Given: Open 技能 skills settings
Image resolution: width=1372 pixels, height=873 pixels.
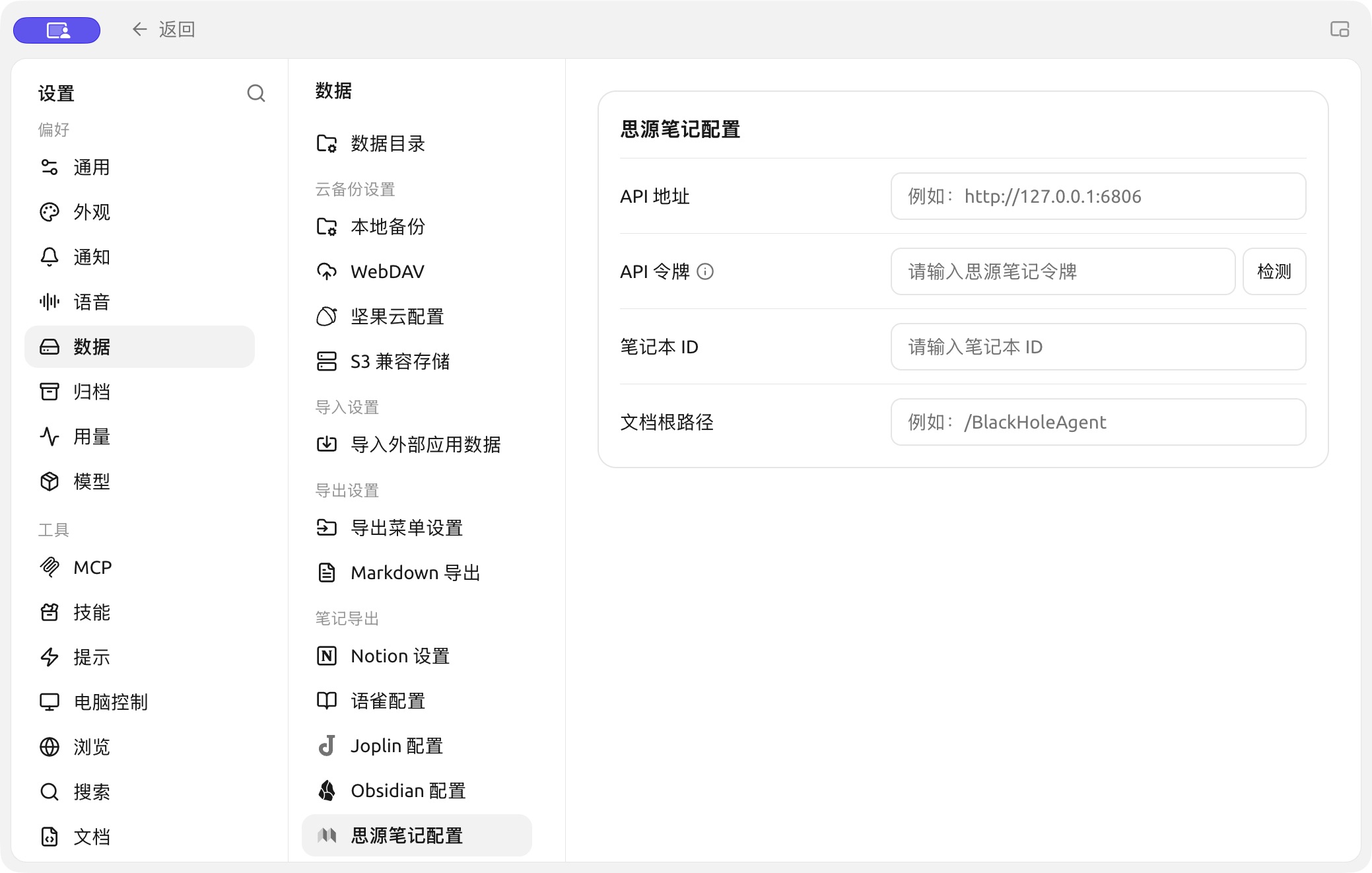Looking at the screenshot, I should pyautogui.click(x=139, y=612).
